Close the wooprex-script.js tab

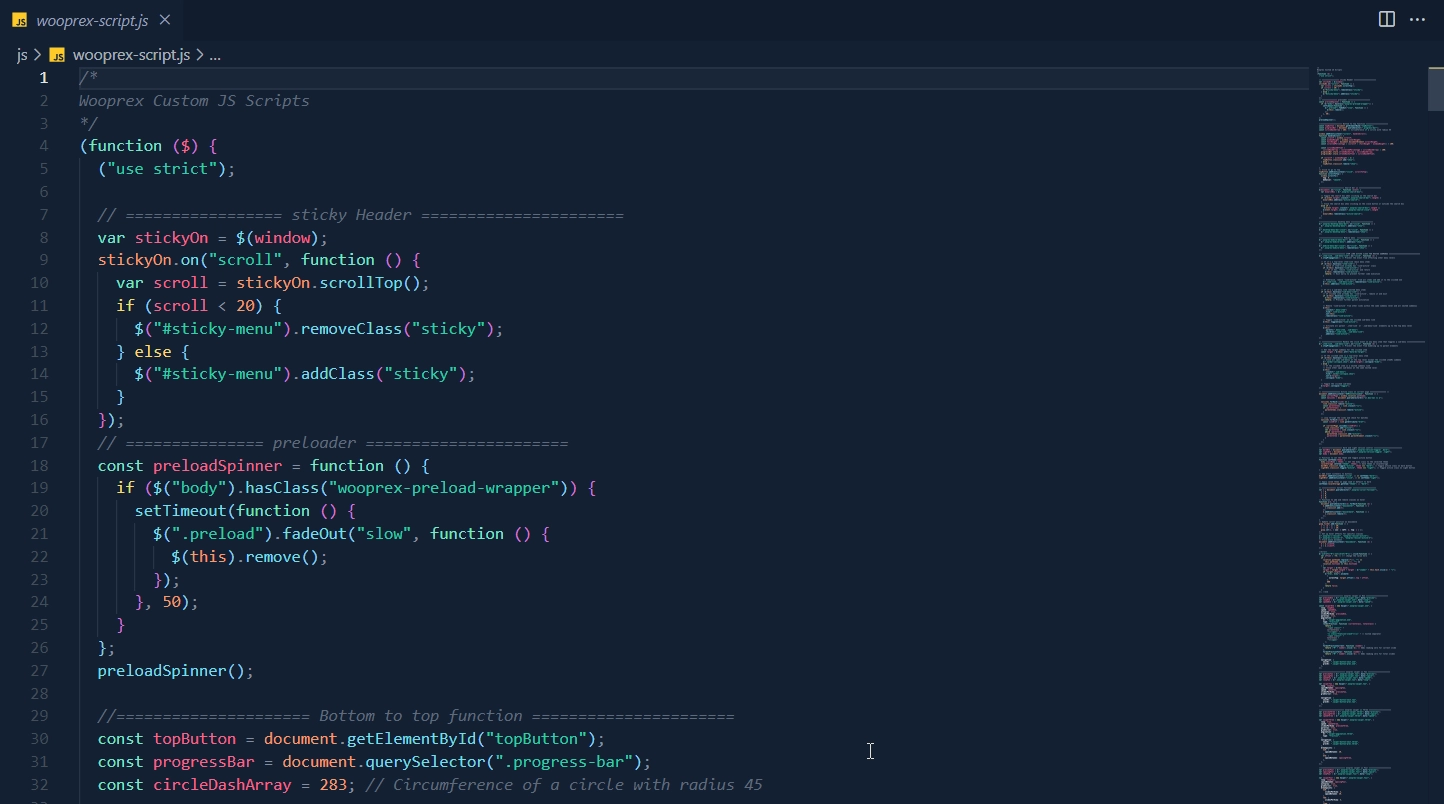(x=165, y=20)
